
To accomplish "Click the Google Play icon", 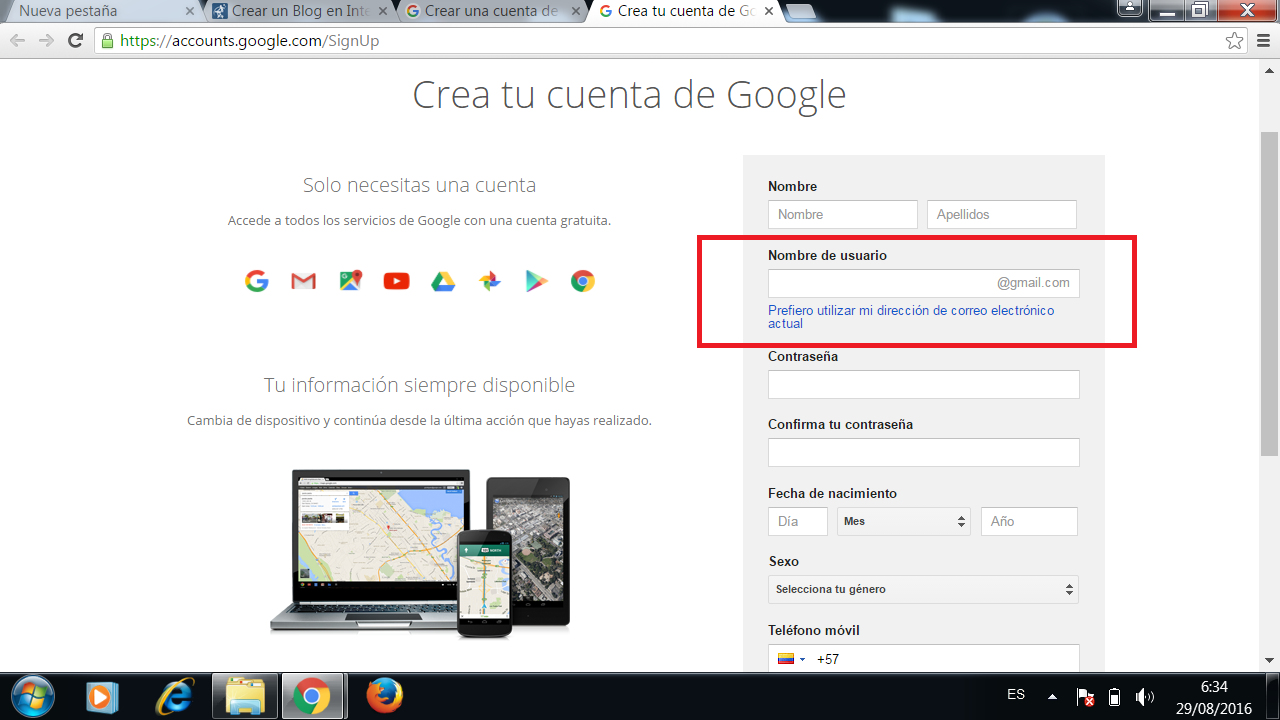I will pos(537,281).
